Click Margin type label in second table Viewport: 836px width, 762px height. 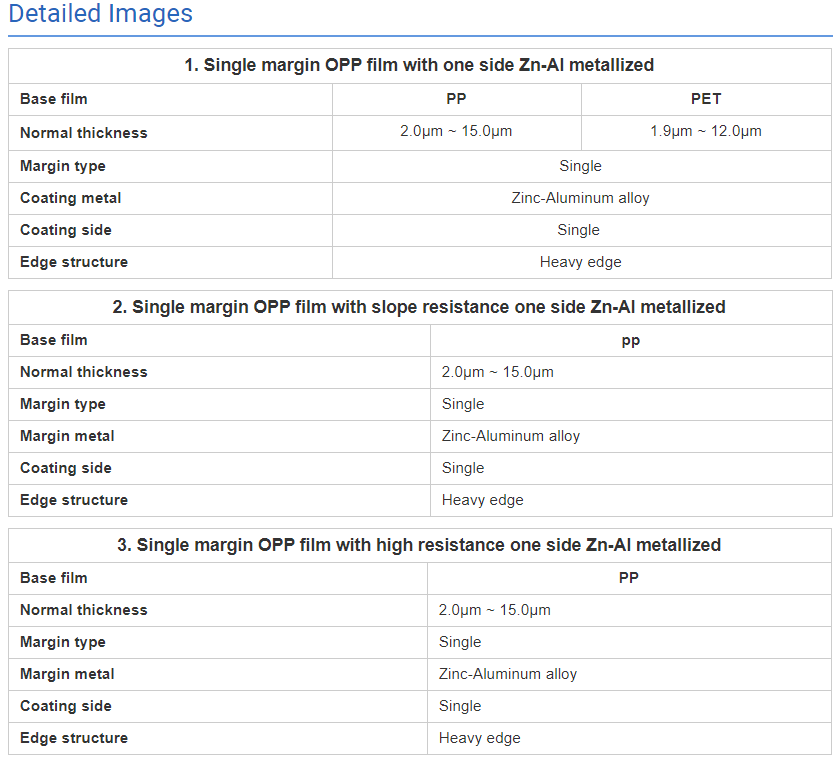click(x=63, y=404)
